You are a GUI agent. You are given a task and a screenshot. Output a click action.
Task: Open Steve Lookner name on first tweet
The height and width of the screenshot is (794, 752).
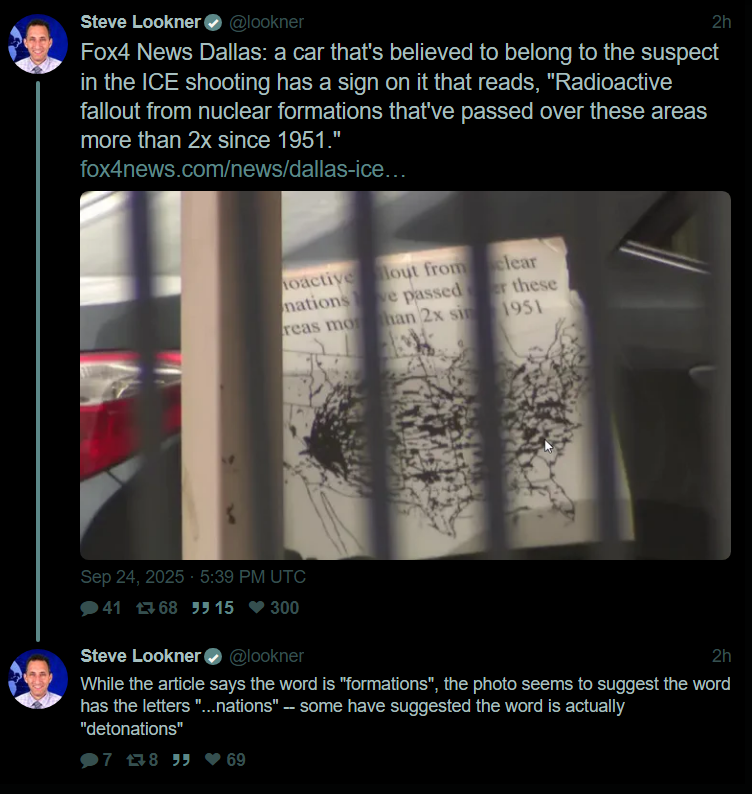click(x=141, y=22)
